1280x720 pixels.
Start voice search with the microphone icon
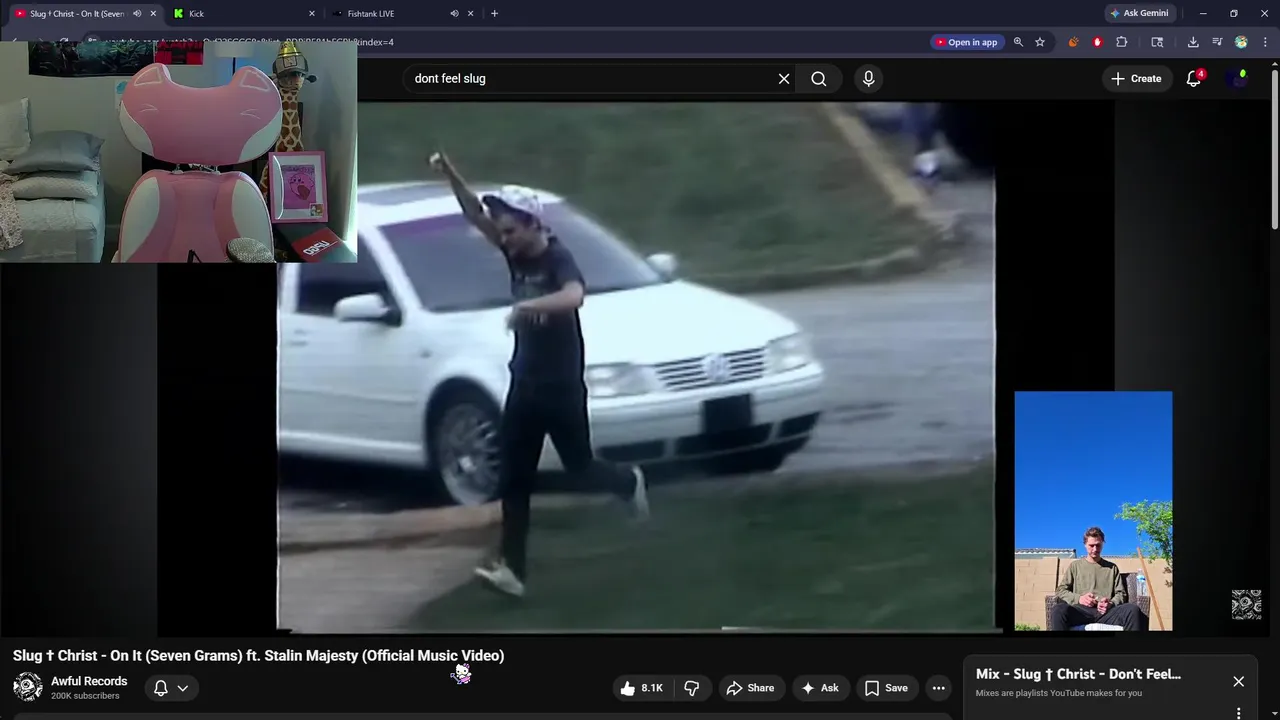[x=868, y=78]
